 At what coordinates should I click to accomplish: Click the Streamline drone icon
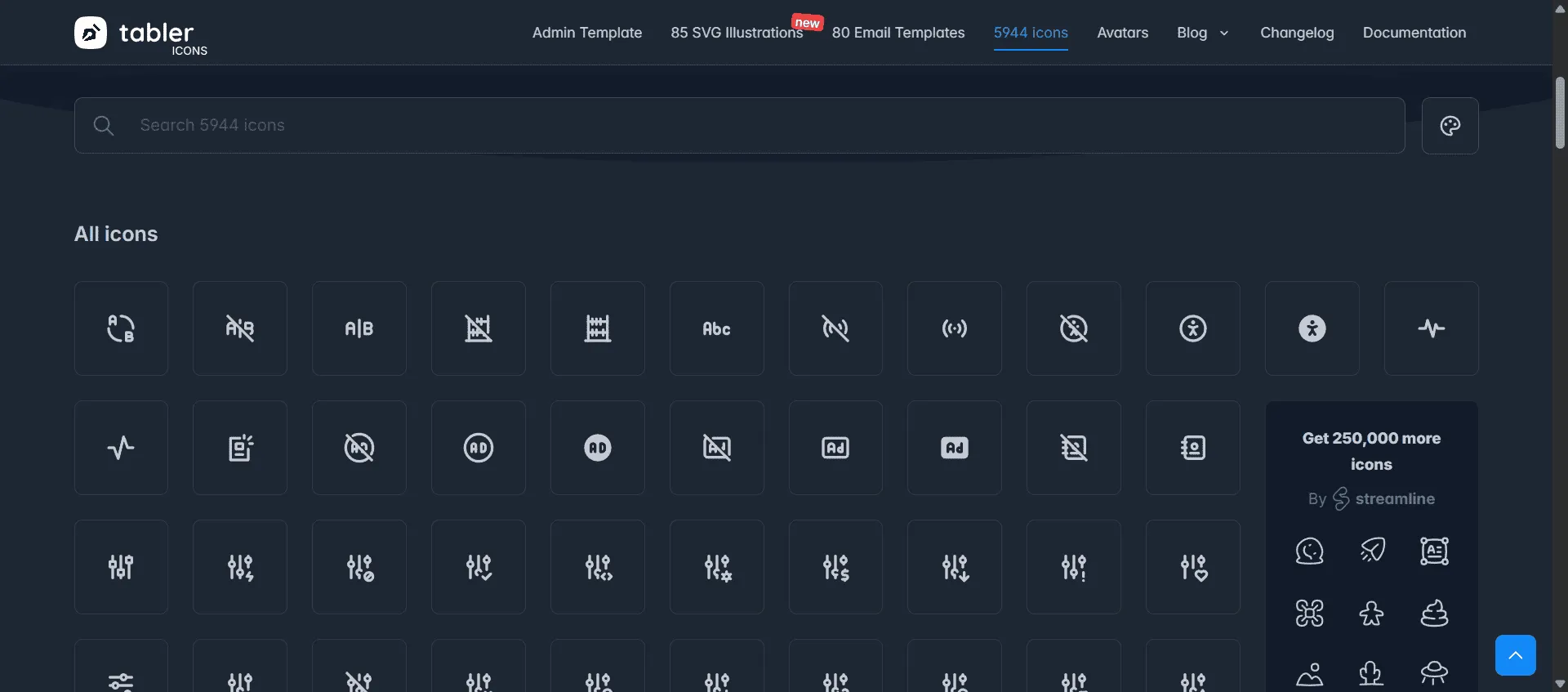1309,614
